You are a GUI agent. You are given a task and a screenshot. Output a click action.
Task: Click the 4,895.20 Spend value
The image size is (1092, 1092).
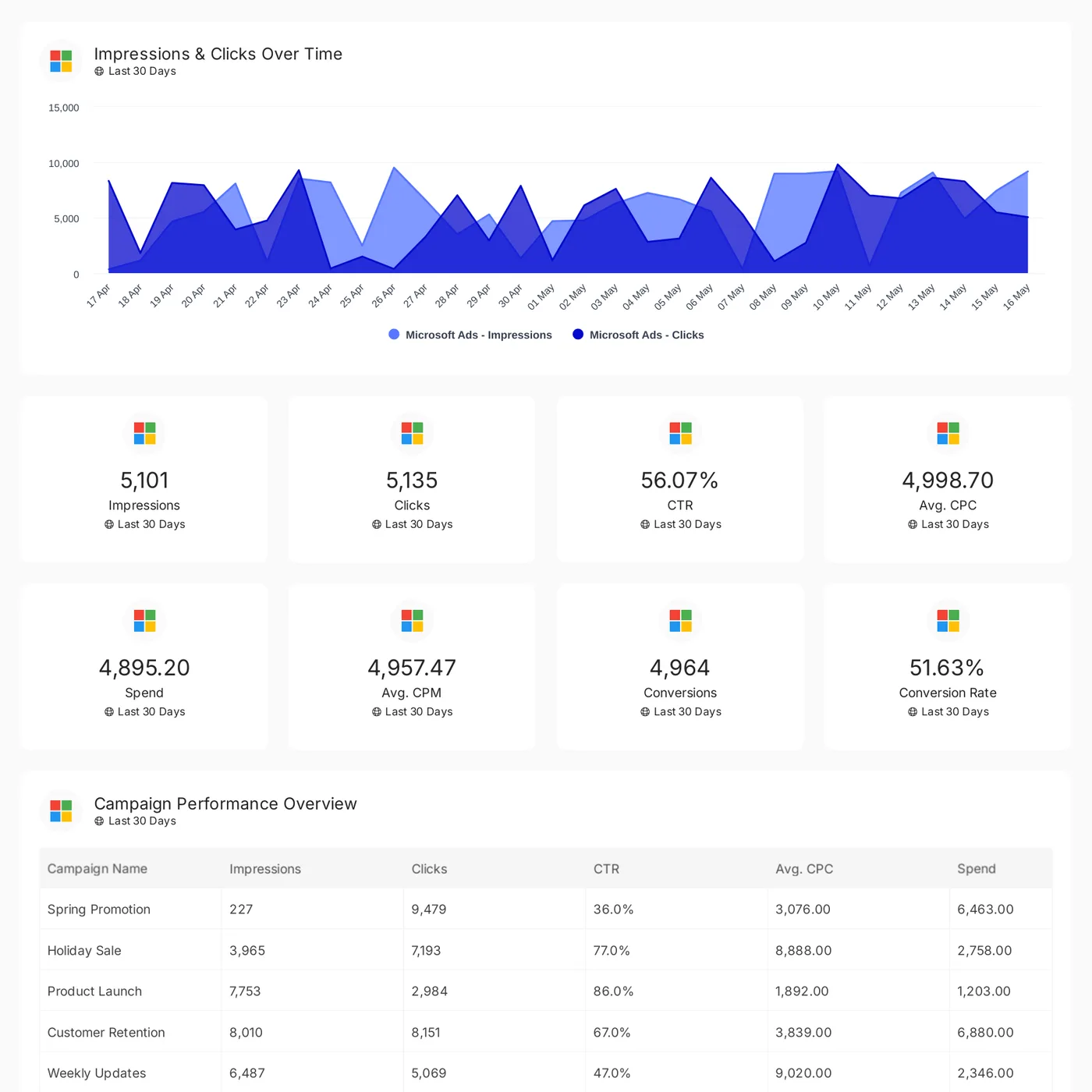click(144, 668)
